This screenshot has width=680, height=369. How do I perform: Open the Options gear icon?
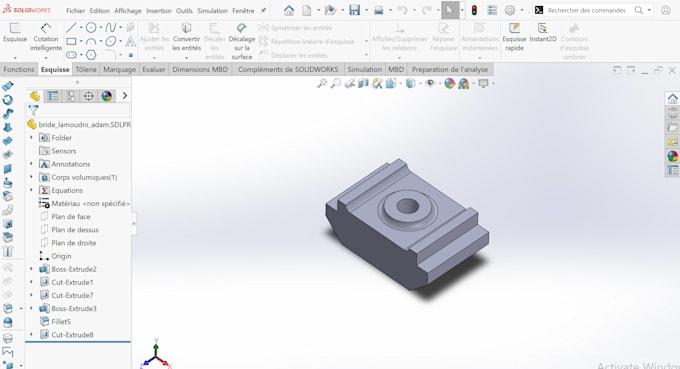pos(510,10)
